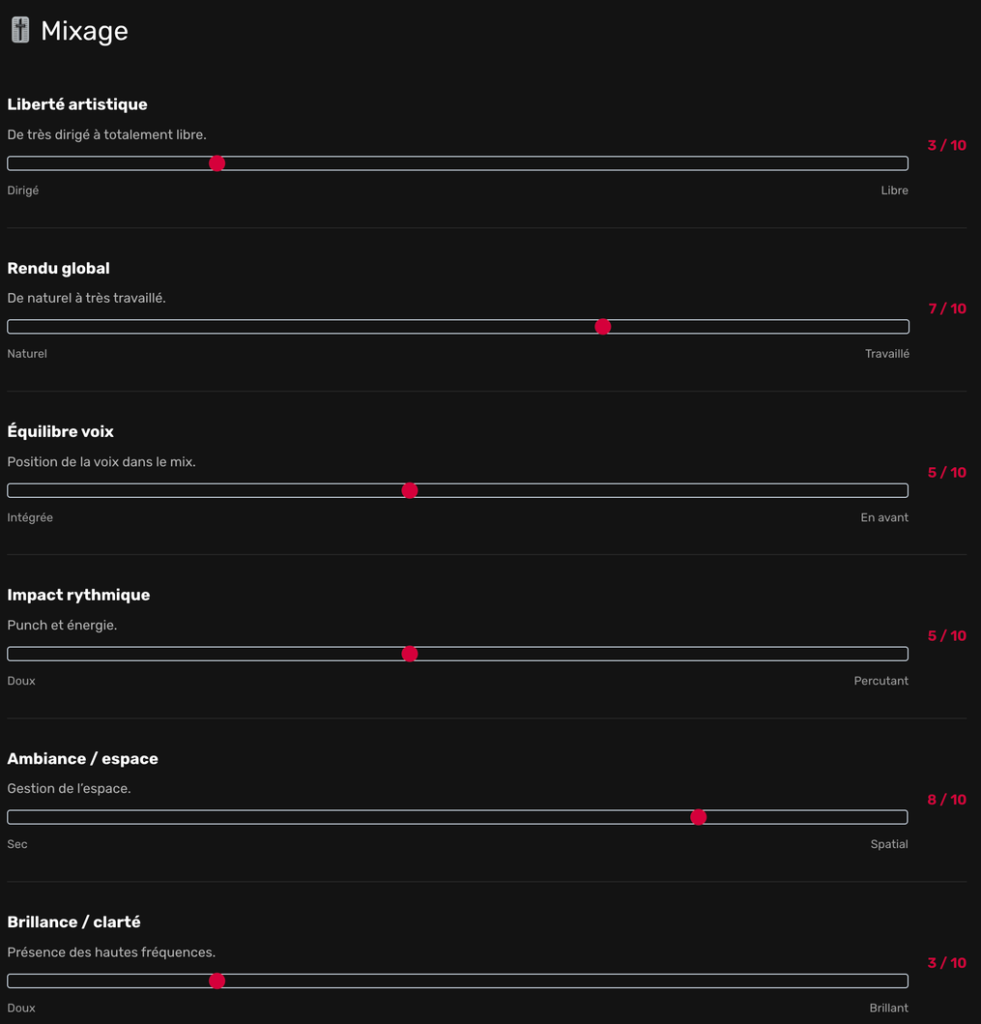The width and height of the screenshot is (981, 1024).
Task: Click the Dirigé label under the first slider
Action: click(22, 190)
